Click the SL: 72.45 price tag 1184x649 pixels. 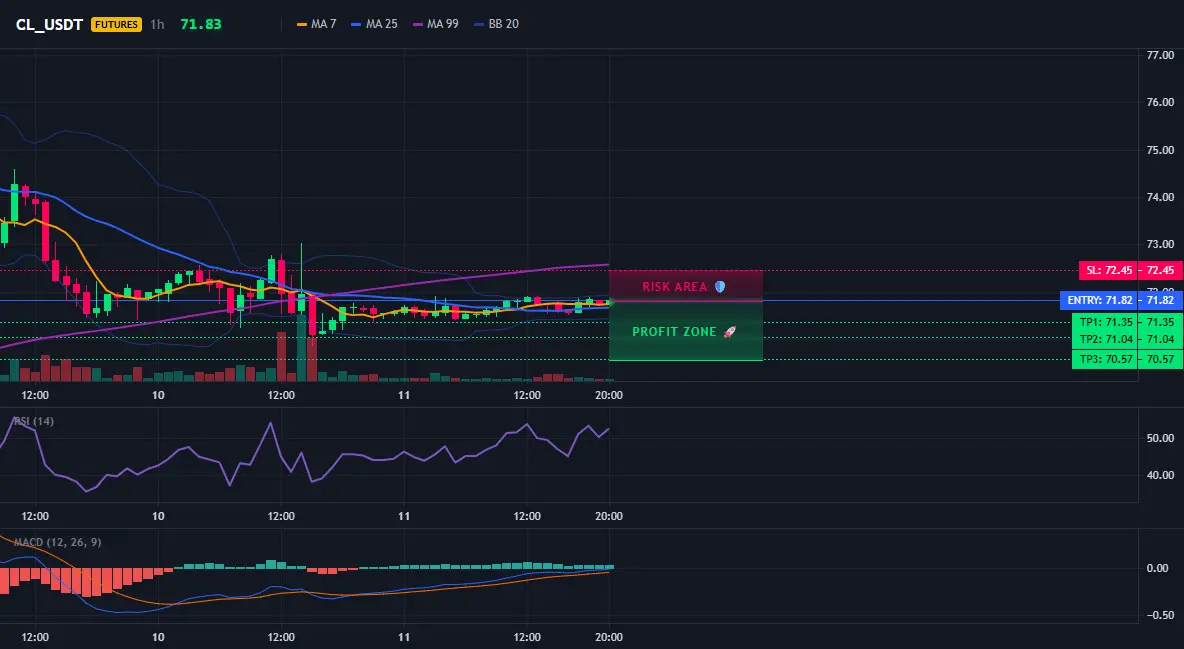(1131, 270)
